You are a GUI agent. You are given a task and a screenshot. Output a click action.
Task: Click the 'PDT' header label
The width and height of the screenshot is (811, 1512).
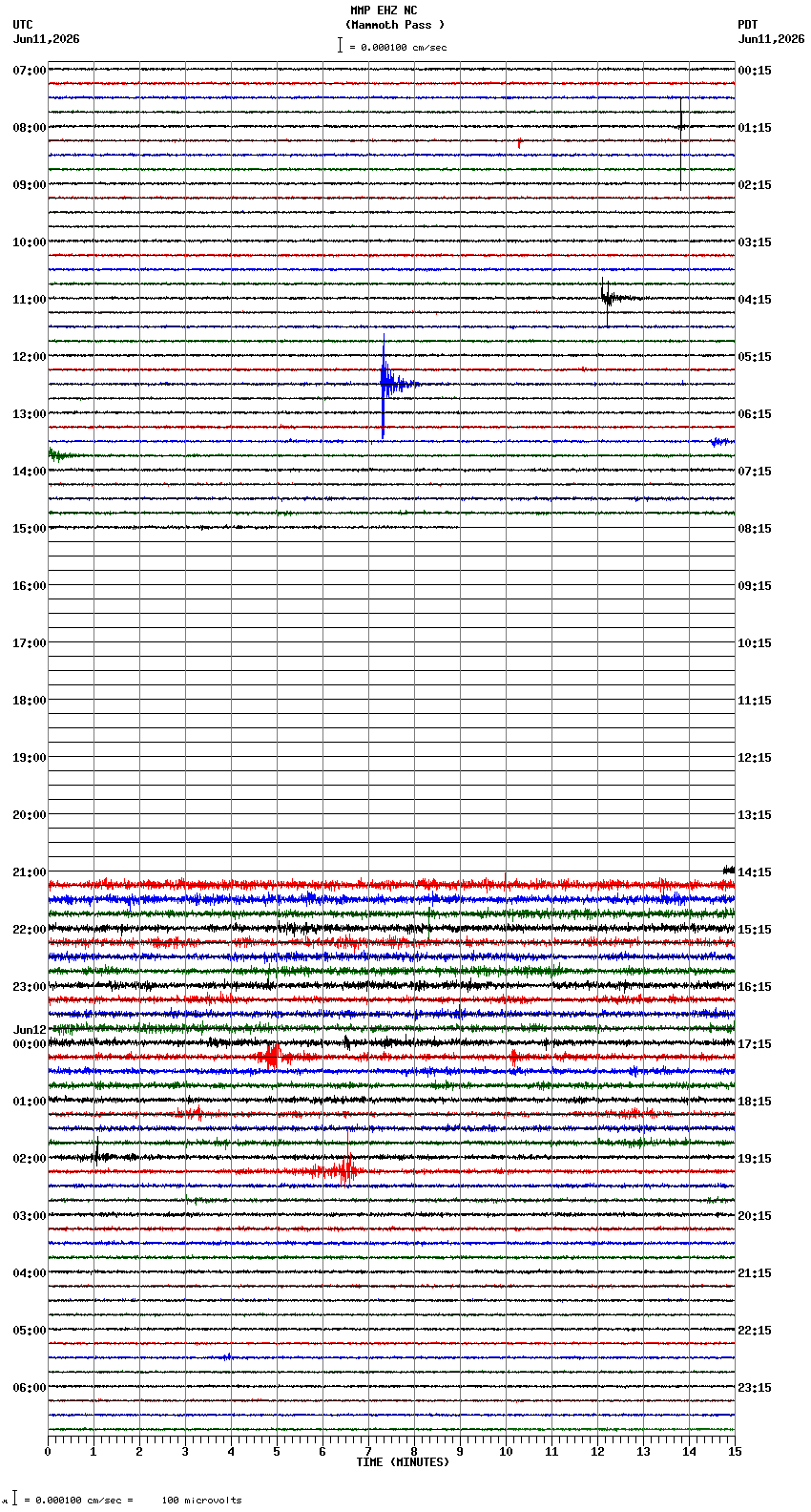pos(747,25)
